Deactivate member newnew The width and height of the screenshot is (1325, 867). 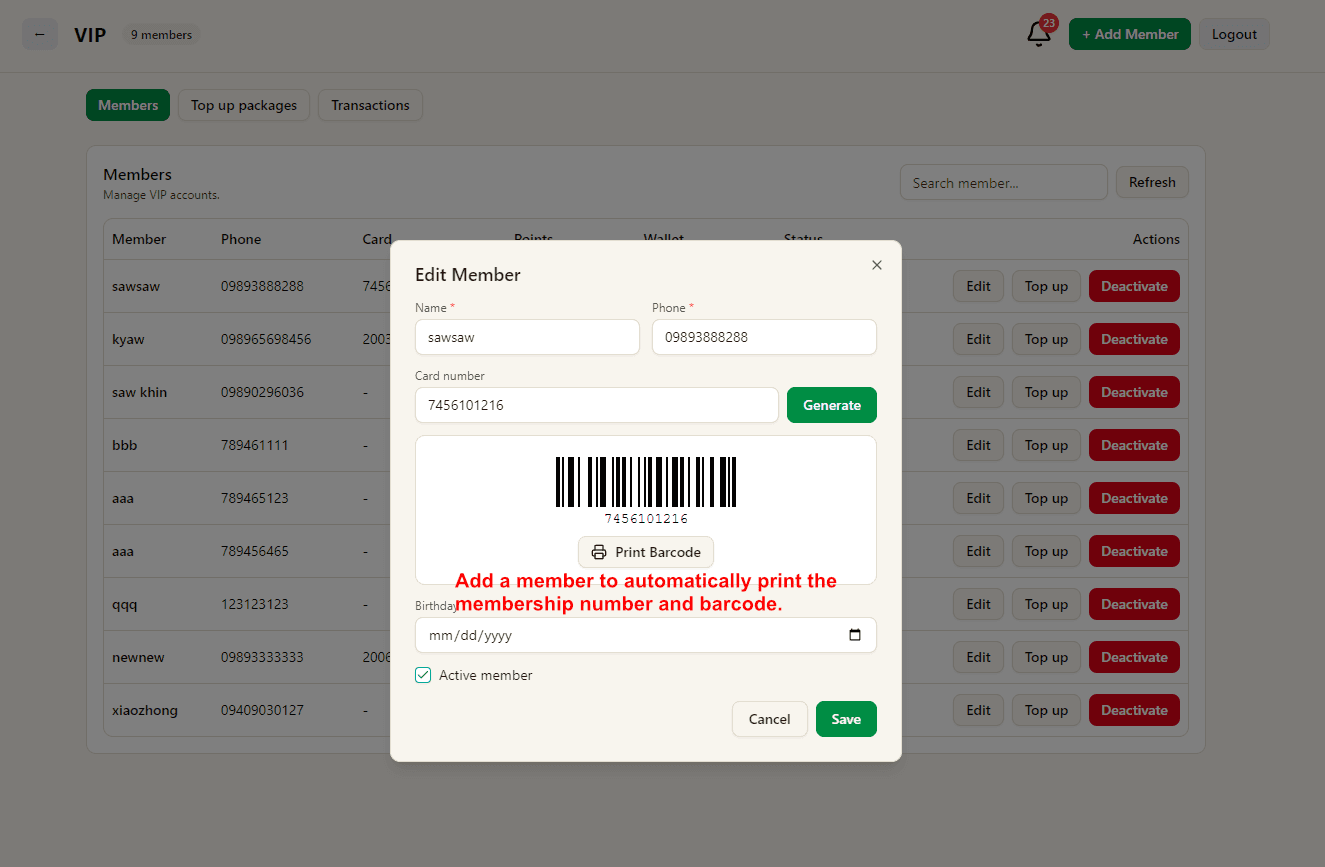[1134, 657]
